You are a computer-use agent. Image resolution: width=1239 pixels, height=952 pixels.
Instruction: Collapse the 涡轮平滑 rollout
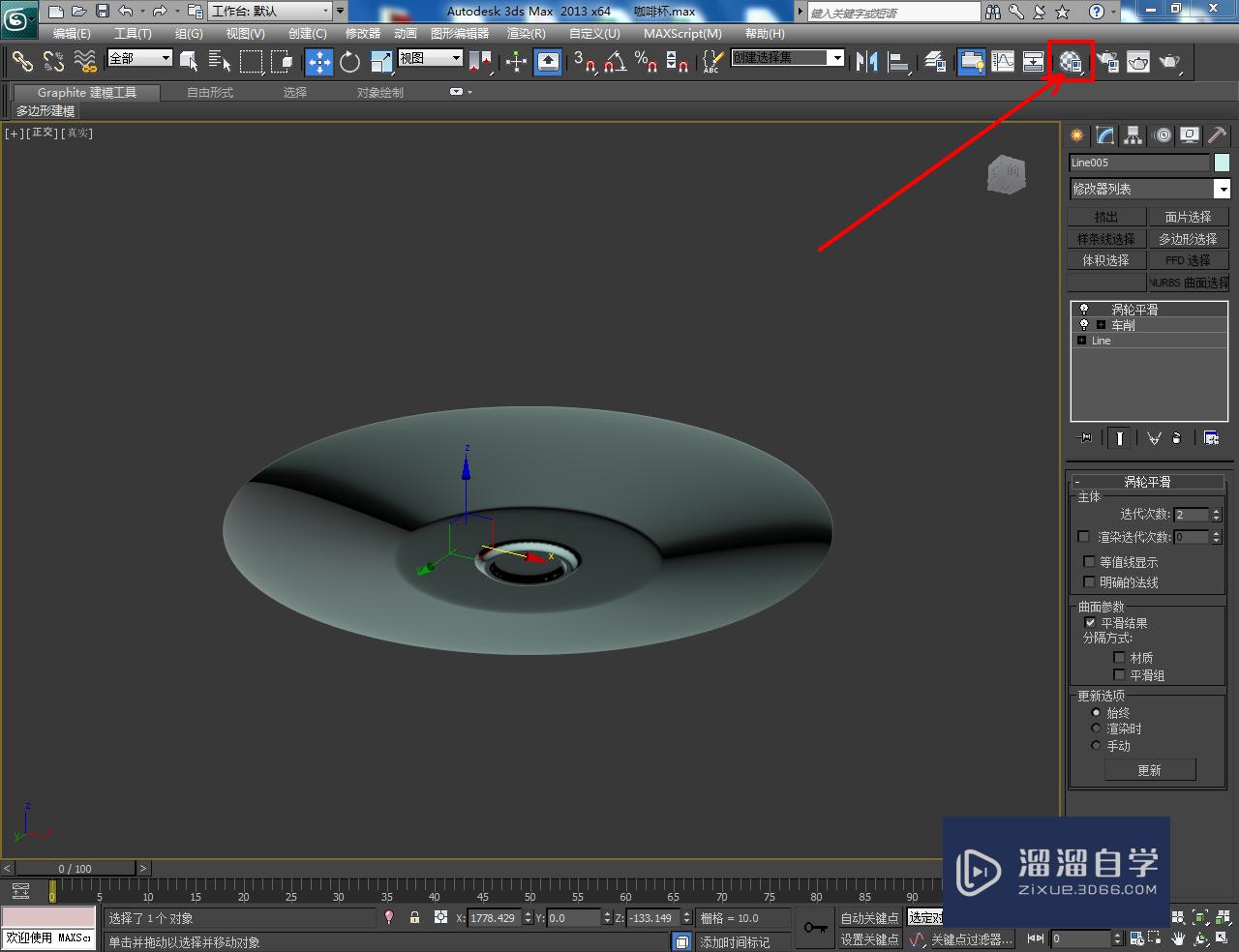point(1148,481)
